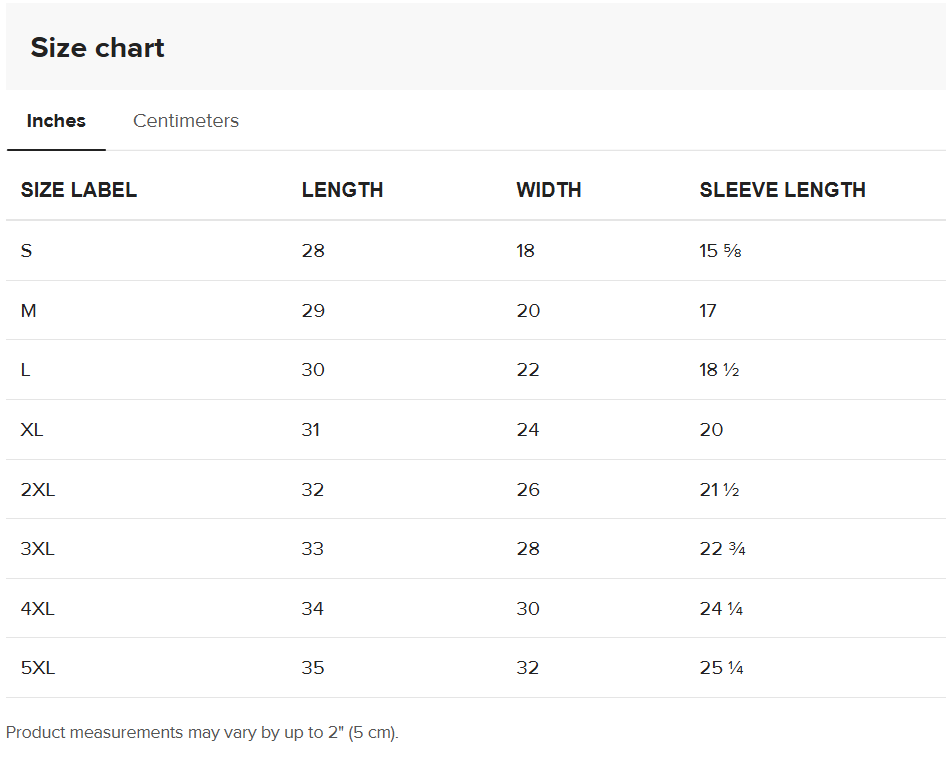Select the 4XL size row label
946x775 pixels.
[x=37, y=609]
